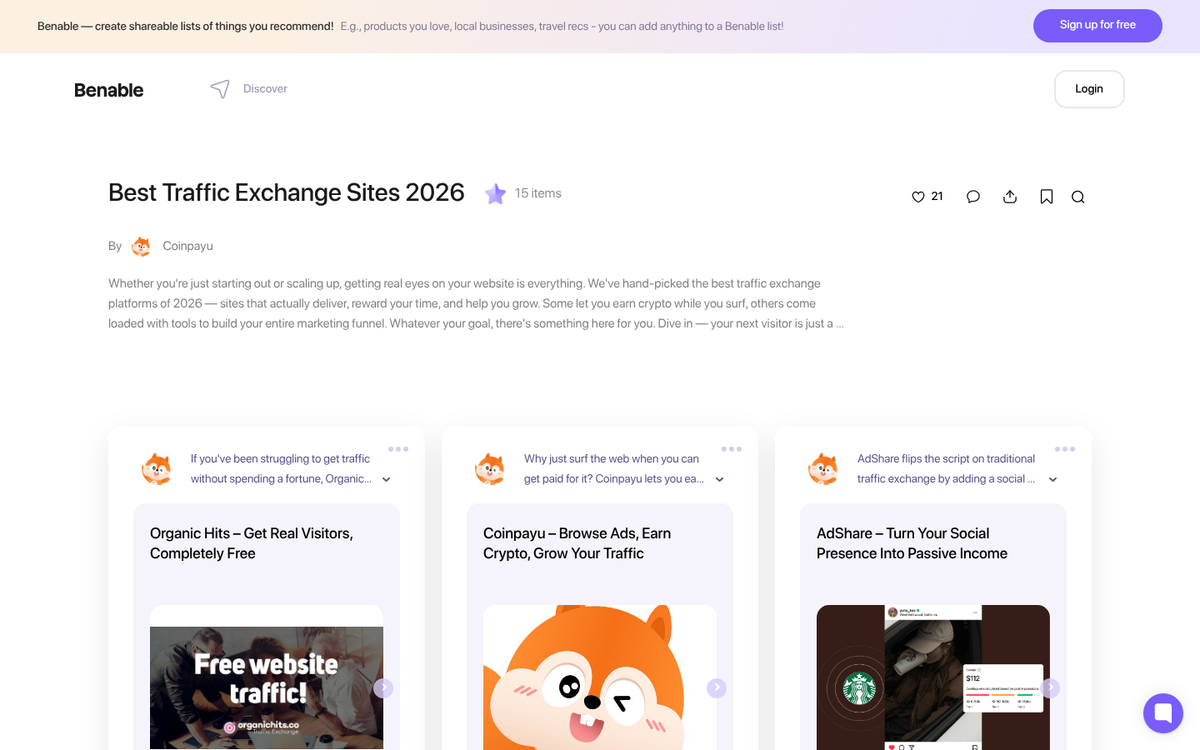Click the share list icon

[x=1010, y=197]
